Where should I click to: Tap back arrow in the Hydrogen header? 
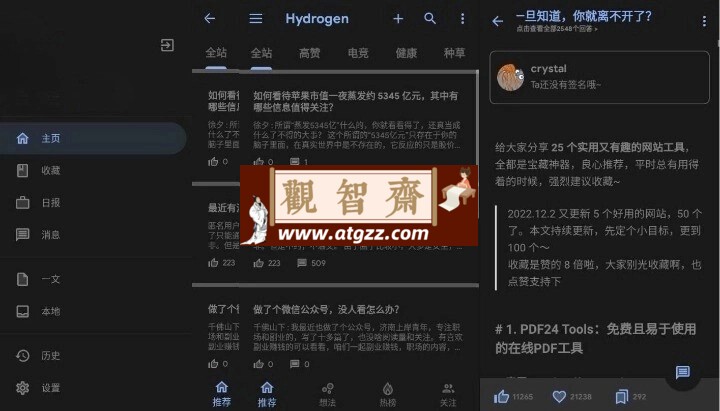210,18
